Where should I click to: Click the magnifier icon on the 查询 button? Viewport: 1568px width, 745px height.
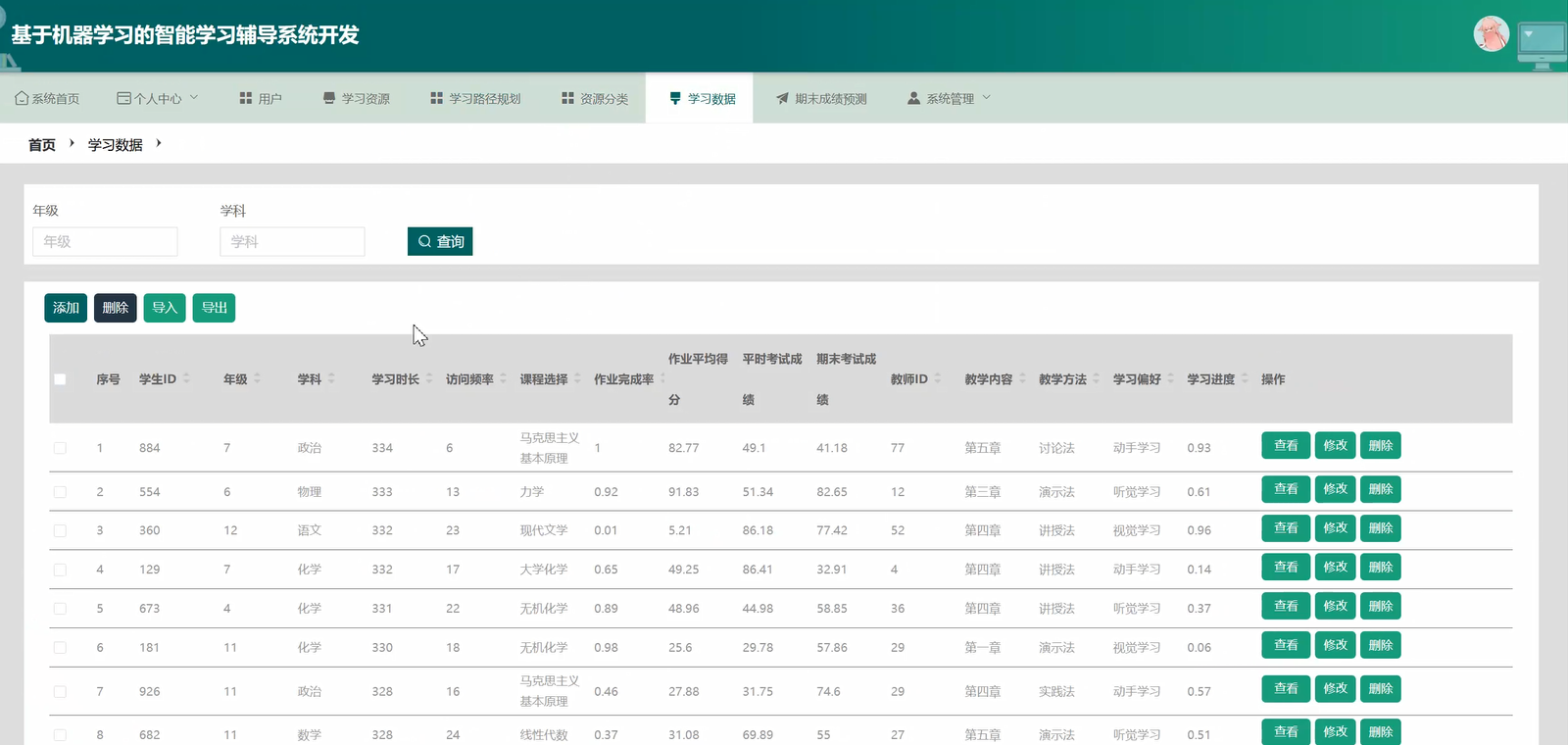[x=424, y=241]
